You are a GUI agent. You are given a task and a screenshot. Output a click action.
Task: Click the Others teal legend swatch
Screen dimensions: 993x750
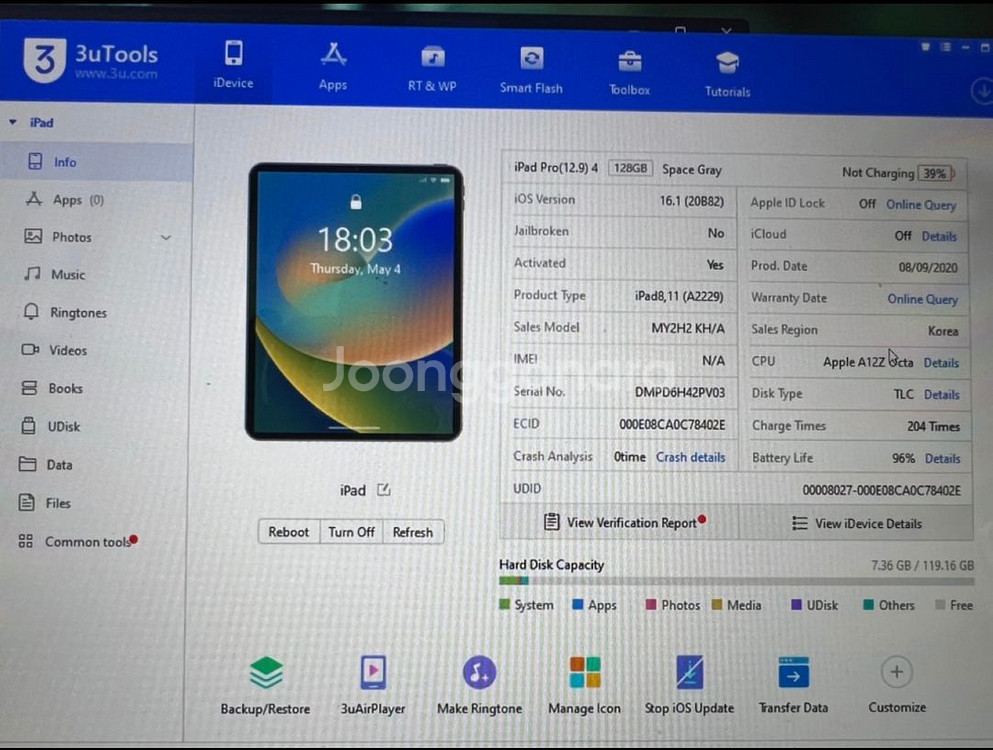coord(869,604)
